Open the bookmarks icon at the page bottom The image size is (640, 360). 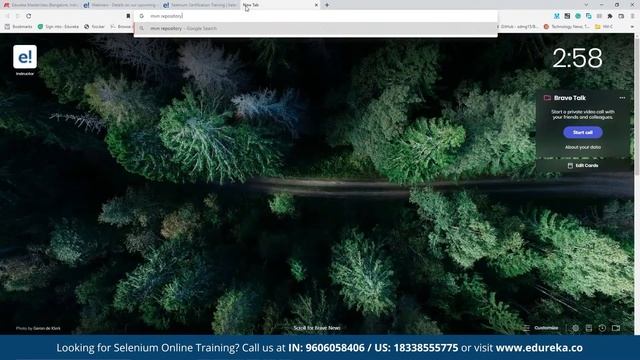click(589, 328)
